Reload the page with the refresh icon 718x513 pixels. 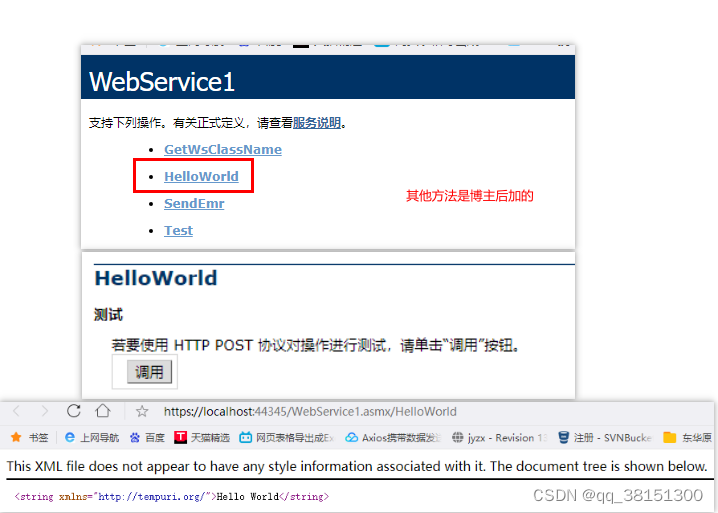point(74,411)
